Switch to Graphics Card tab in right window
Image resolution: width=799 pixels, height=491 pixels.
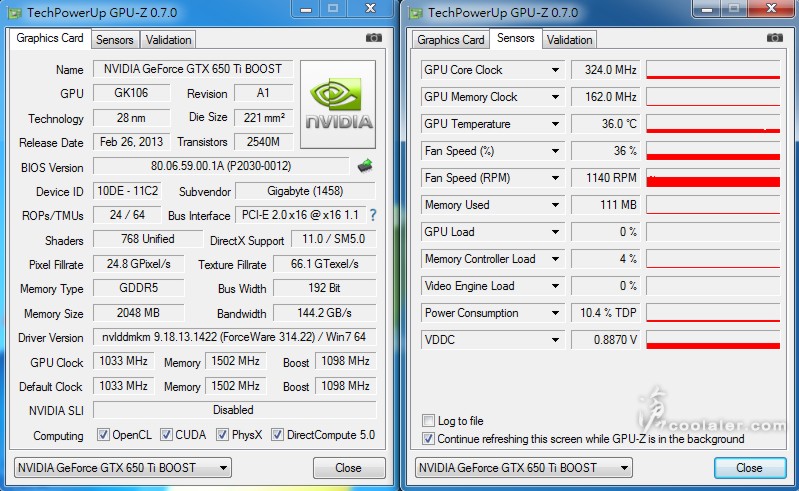coord(450,40)
